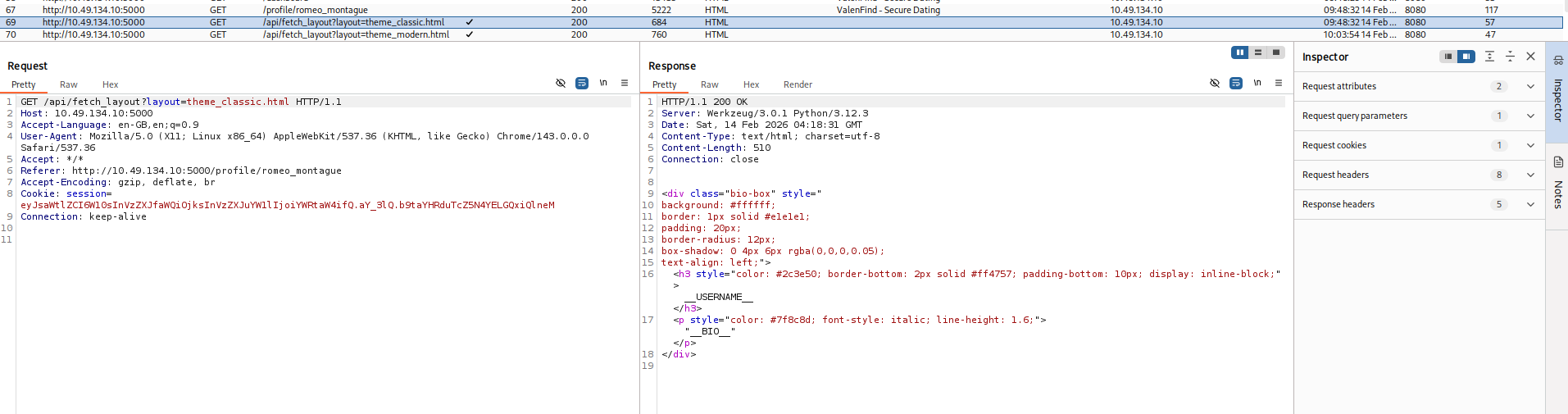Click the Response panel title
This screenshot has width=1568, height=414.
coord(672,66)
